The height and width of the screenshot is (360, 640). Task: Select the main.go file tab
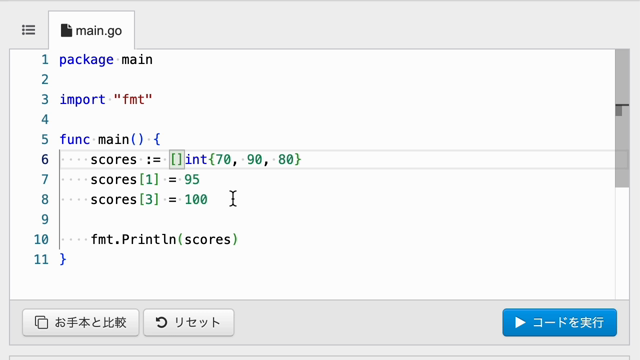(x=91, y=30)
